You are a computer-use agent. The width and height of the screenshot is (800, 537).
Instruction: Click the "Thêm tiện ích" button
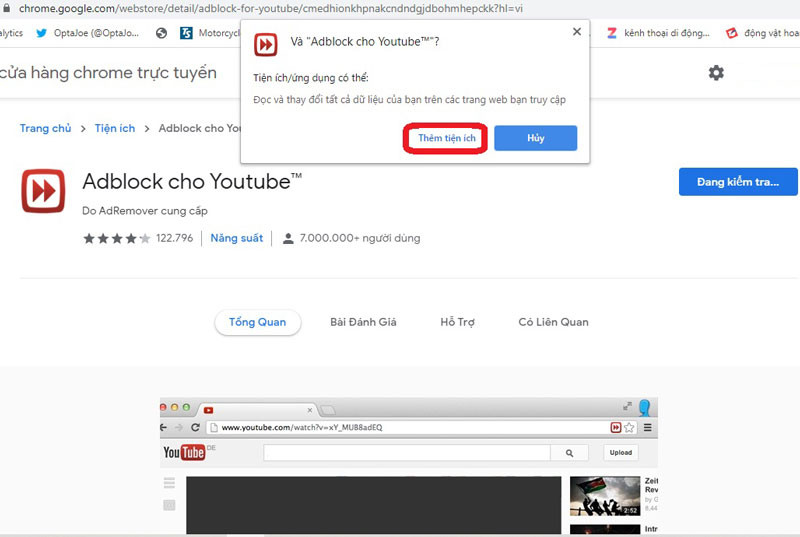point(446,138)
